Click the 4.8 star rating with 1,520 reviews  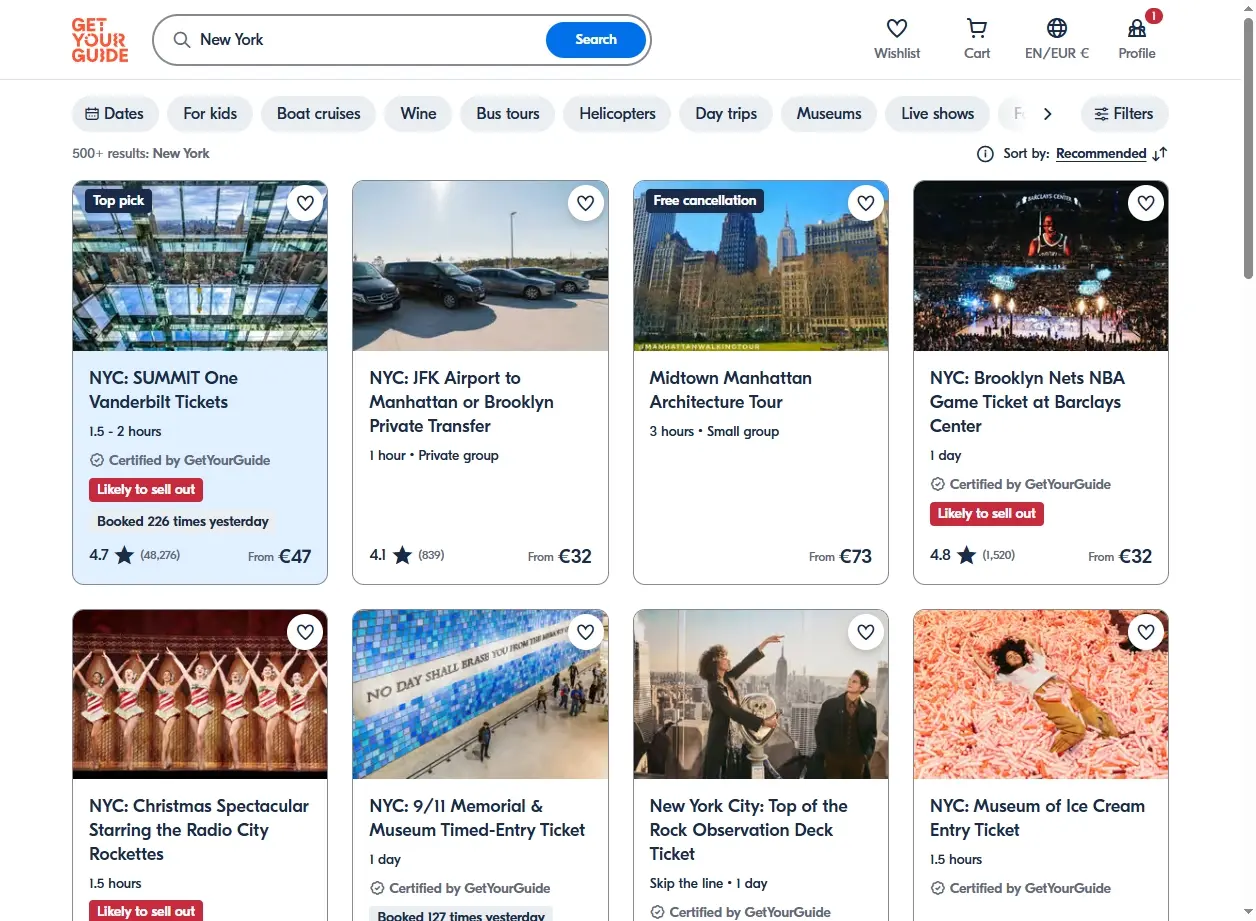[x=972, y=555]
